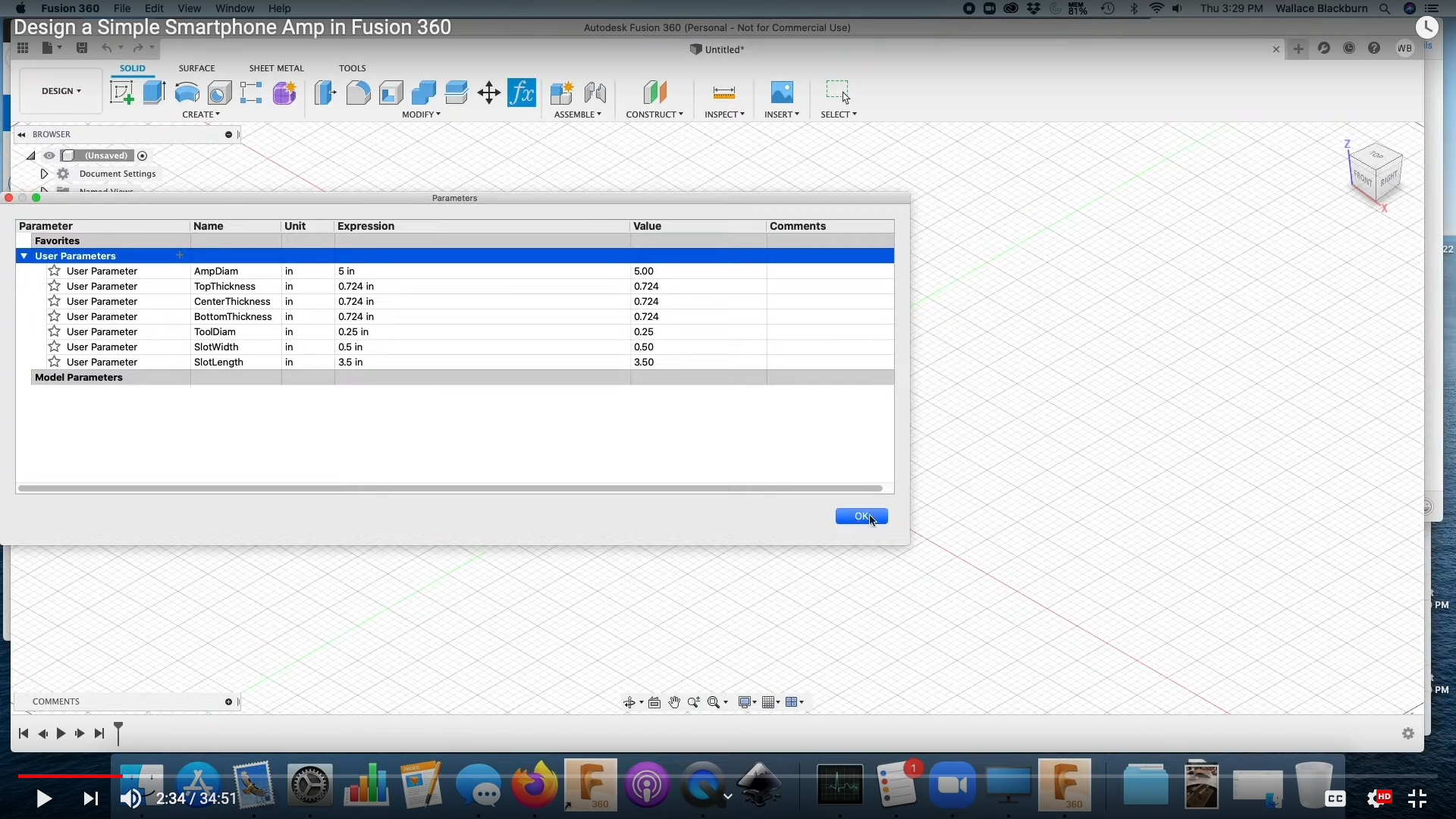Expand Document Settings tree node

[44, 174]
